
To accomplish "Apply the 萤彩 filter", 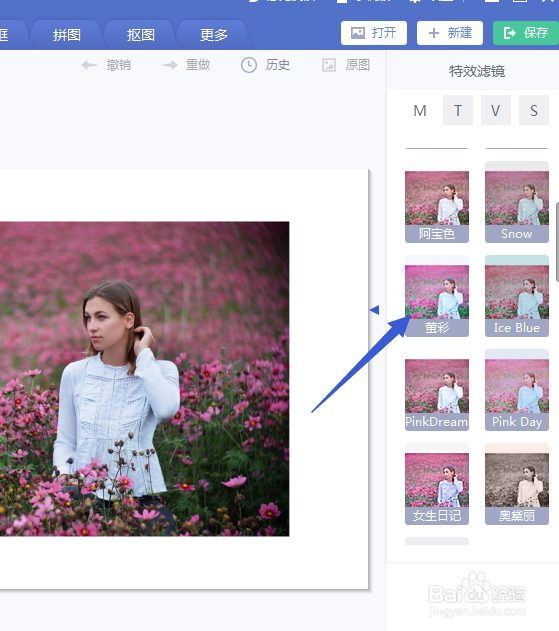I will point(437,296).
